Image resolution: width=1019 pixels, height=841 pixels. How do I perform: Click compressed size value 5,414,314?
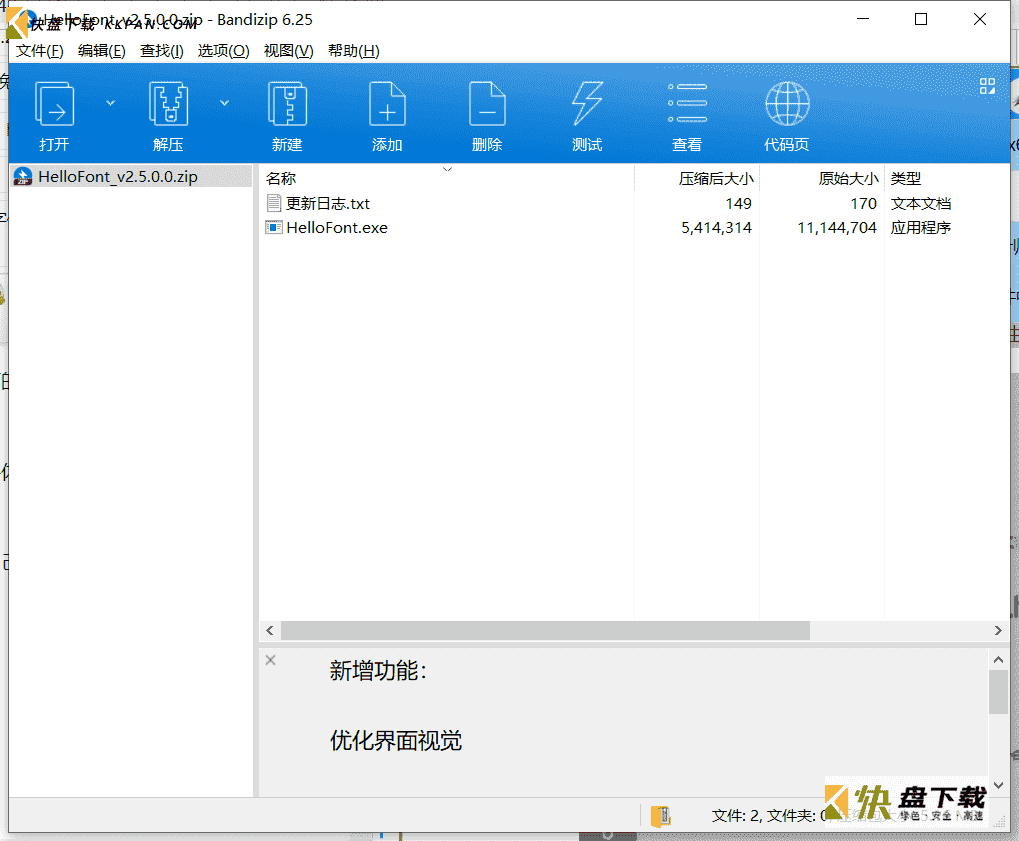[716, 227]
